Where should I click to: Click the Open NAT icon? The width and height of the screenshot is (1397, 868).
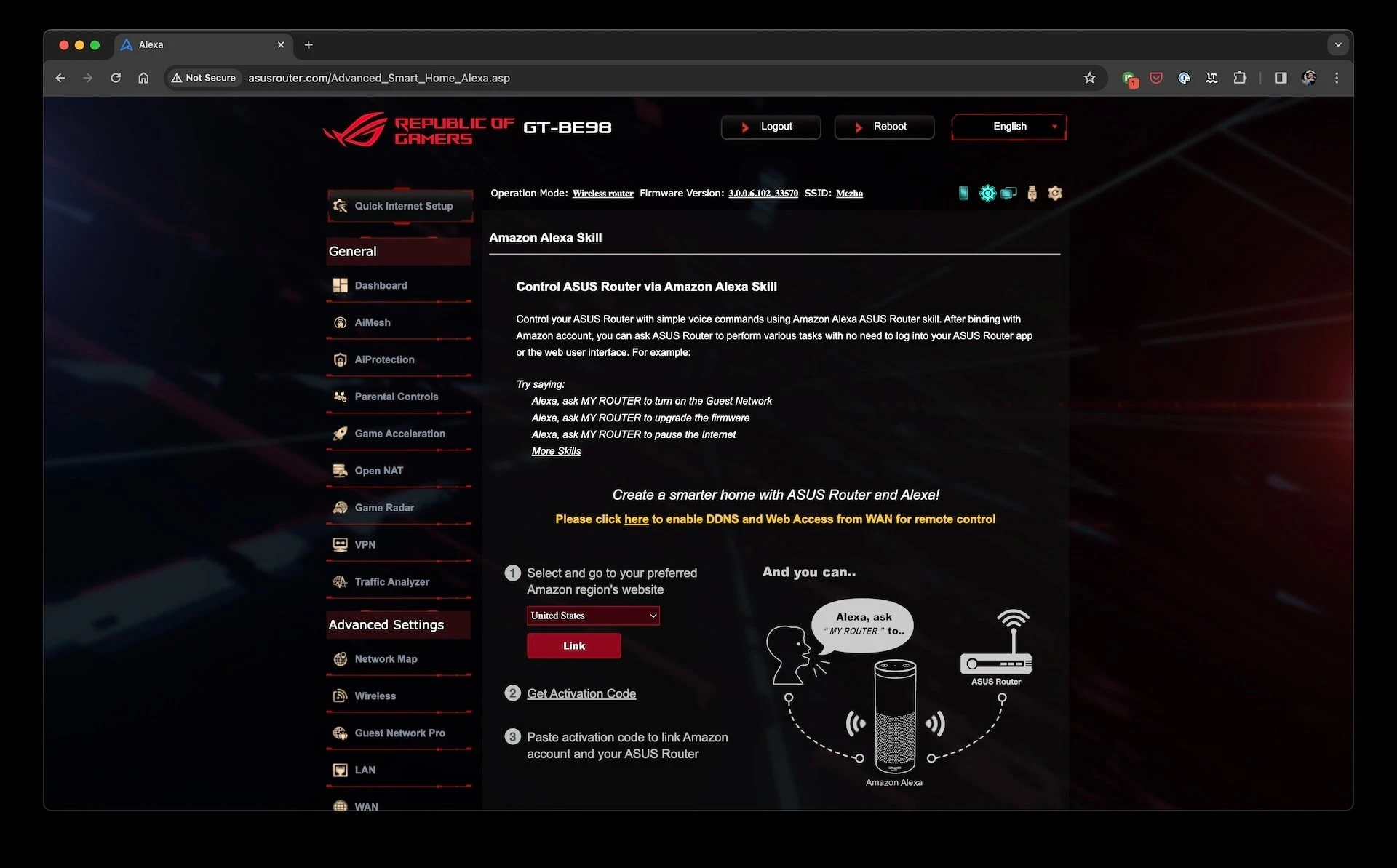pos(340,471)
